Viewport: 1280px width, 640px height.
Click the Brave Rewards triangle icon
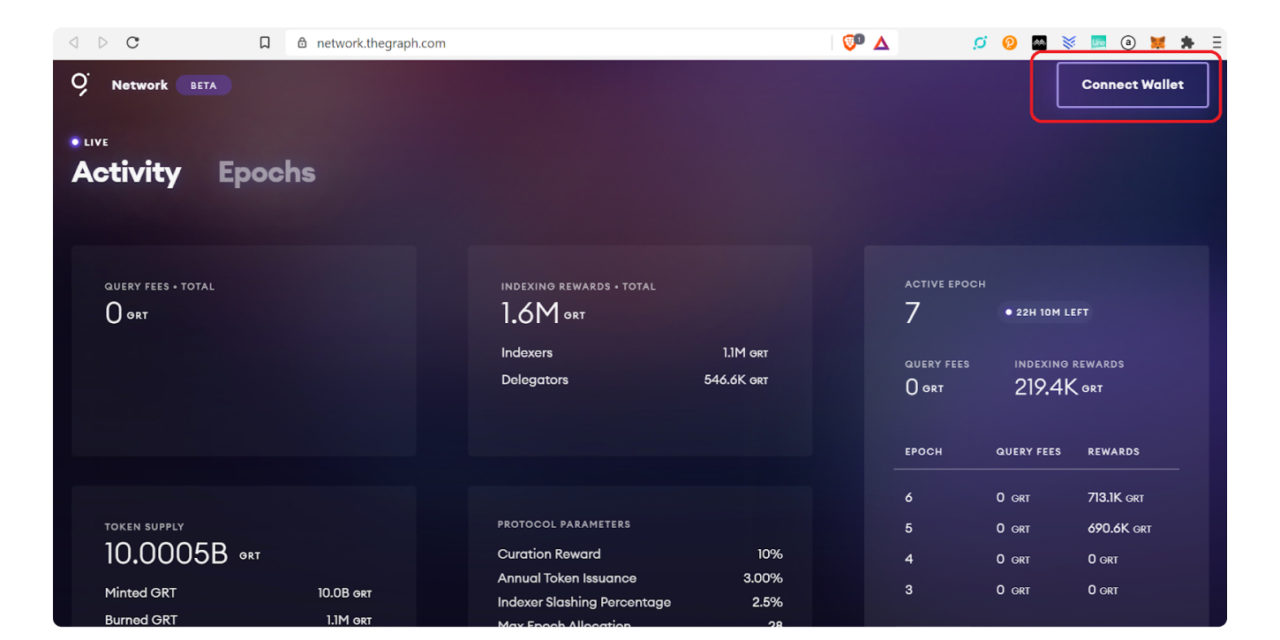(x=881, y=43)
